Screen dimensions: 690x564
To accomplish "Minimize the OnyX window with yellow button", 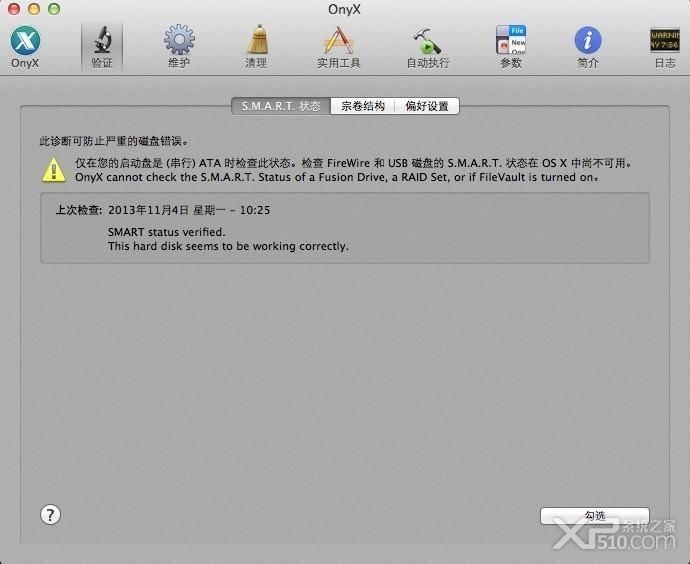I will coord(34,9).
